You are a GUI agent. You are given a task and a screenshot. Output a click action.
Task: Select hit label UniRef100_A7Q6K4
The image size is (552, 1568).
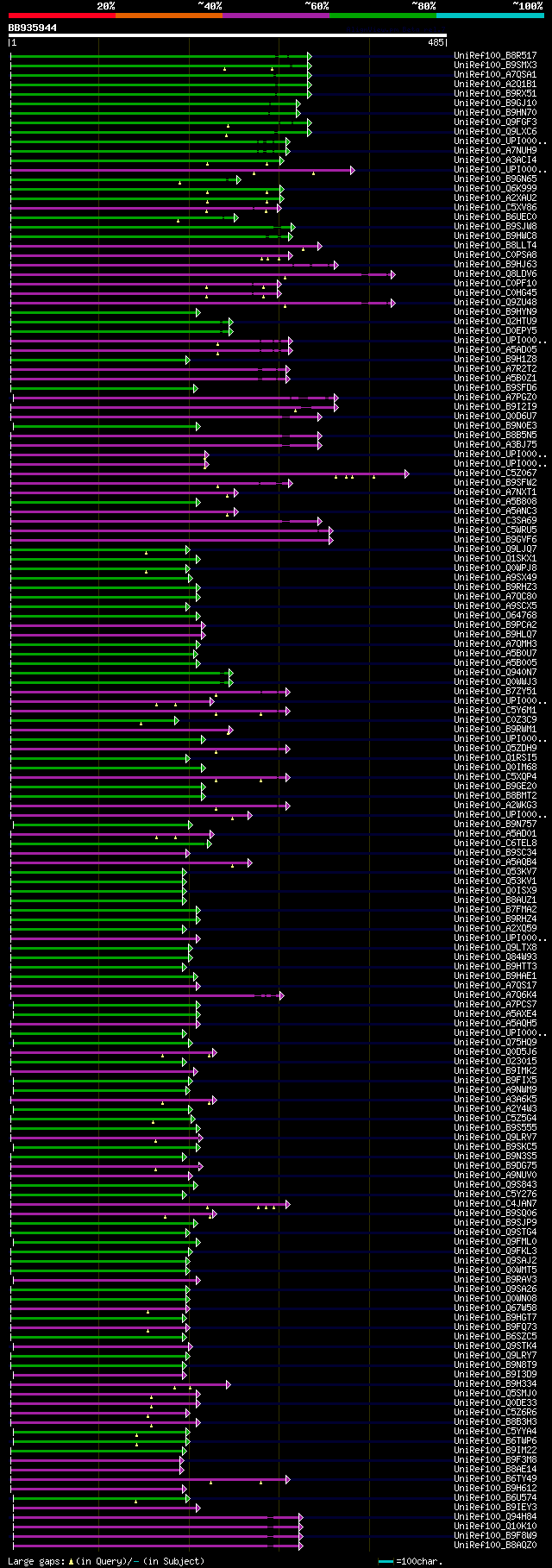coord(495,995)
